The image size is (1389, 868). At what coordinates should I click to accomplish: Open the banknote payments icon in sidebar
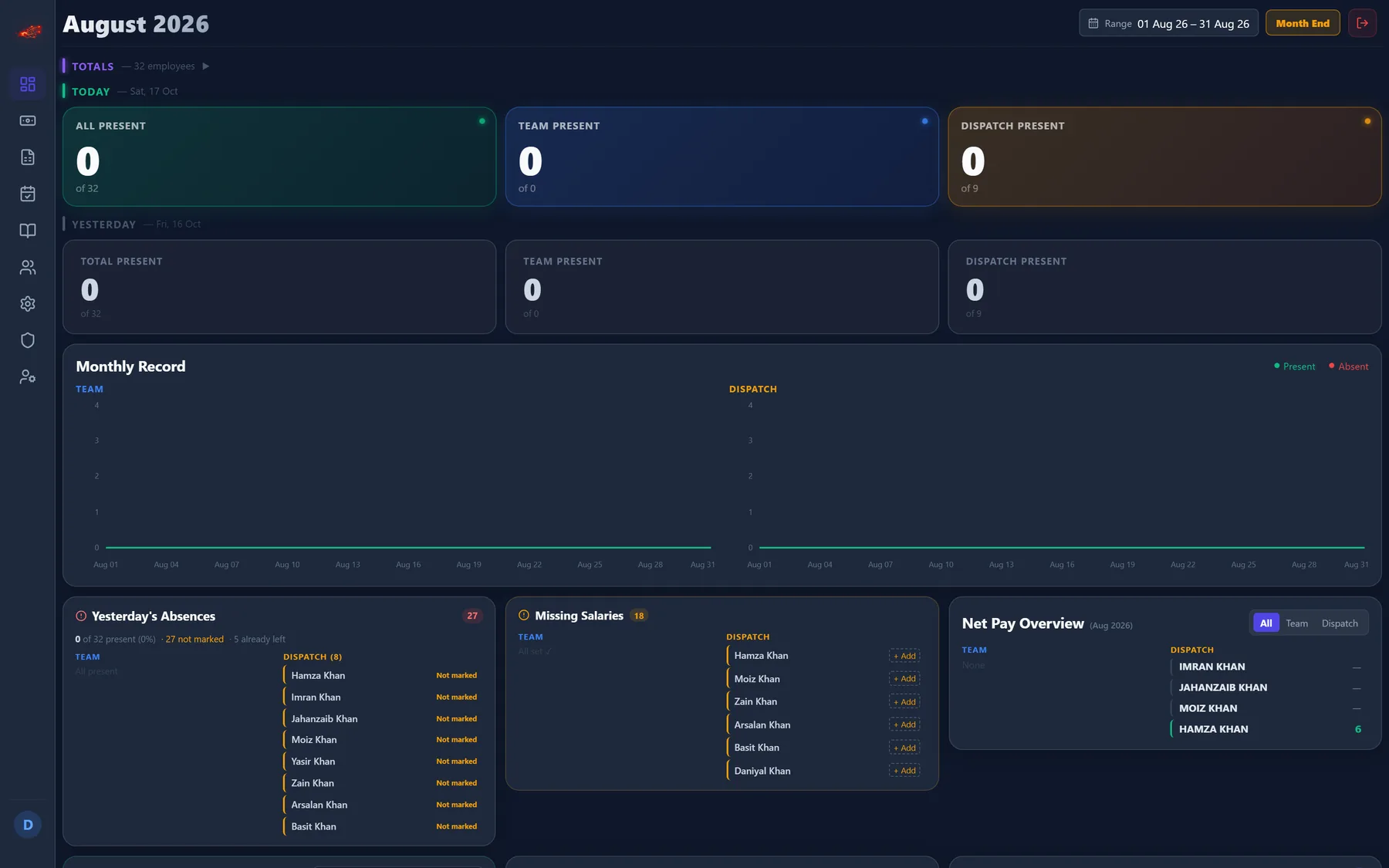28,120
